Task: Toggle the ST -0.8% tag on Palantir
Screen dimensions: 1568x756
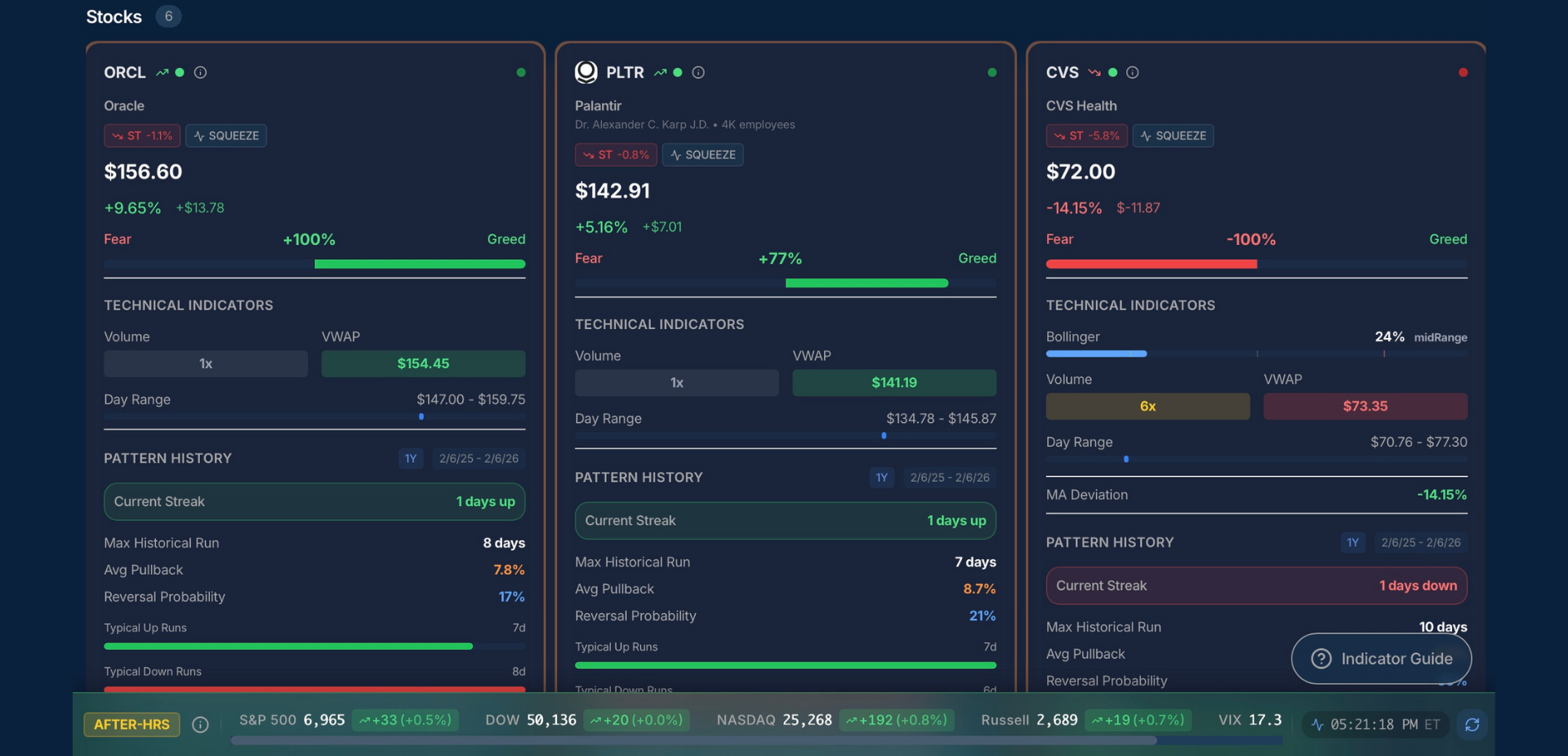Action: click(x=616, y=154)
